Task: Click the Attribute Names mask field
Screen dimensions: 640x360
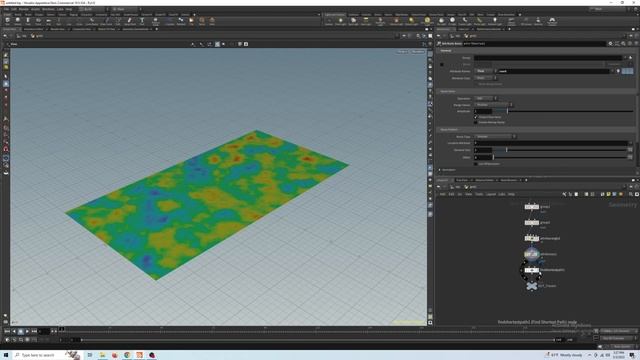Action: click(x=554, y=71)
